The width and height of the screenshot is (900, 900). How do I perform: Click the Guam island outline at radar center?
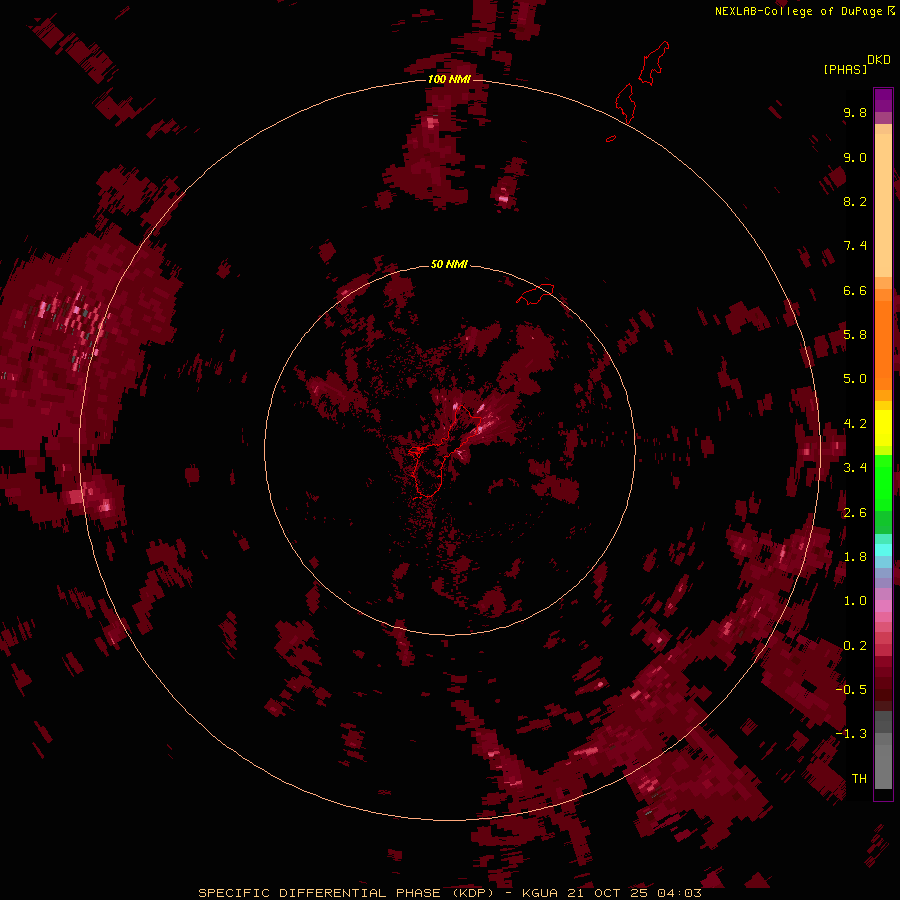pos(447,451)
